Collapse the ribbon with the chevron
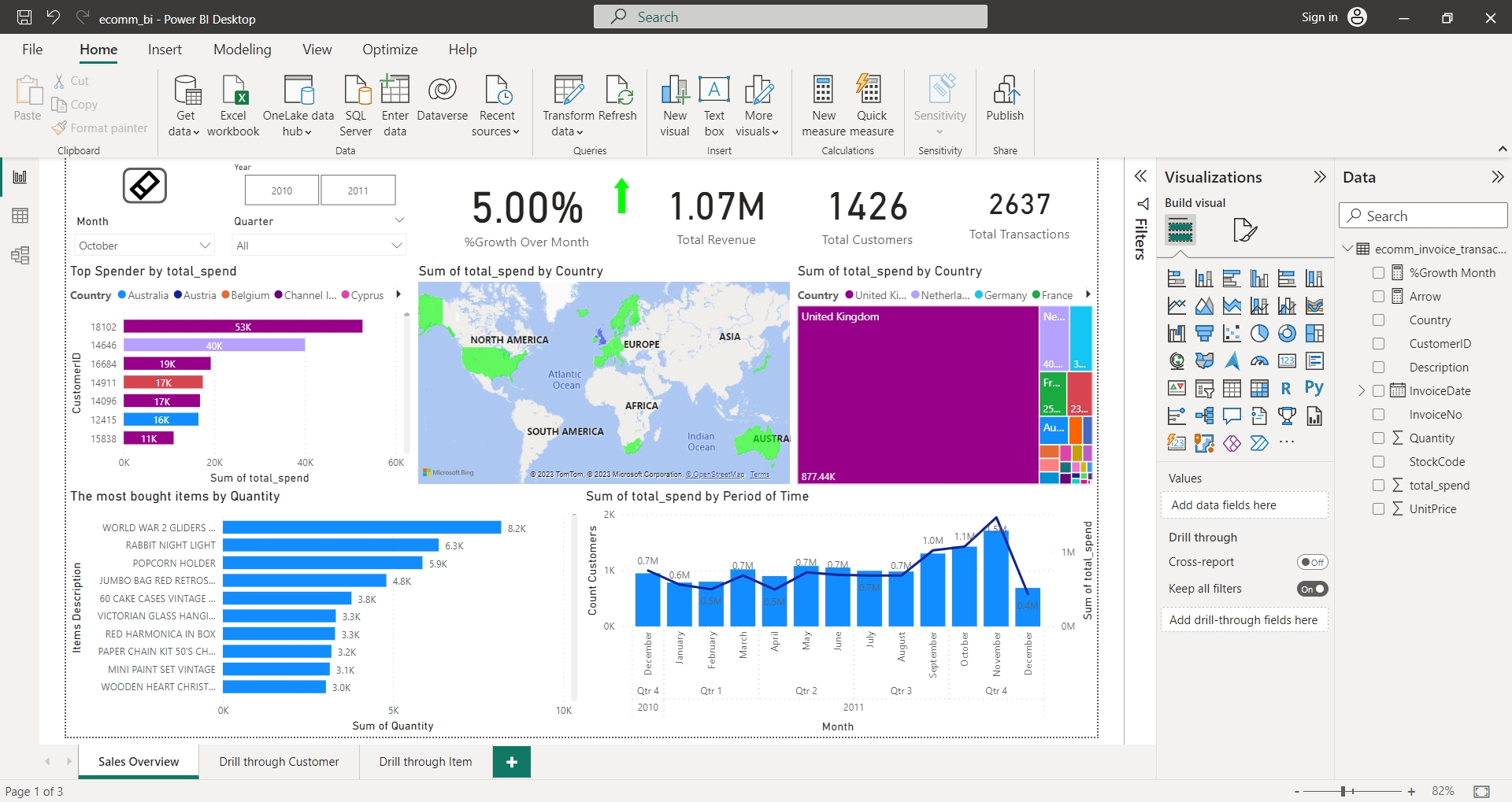1512x802 pixels. (x=1502, y=149)
